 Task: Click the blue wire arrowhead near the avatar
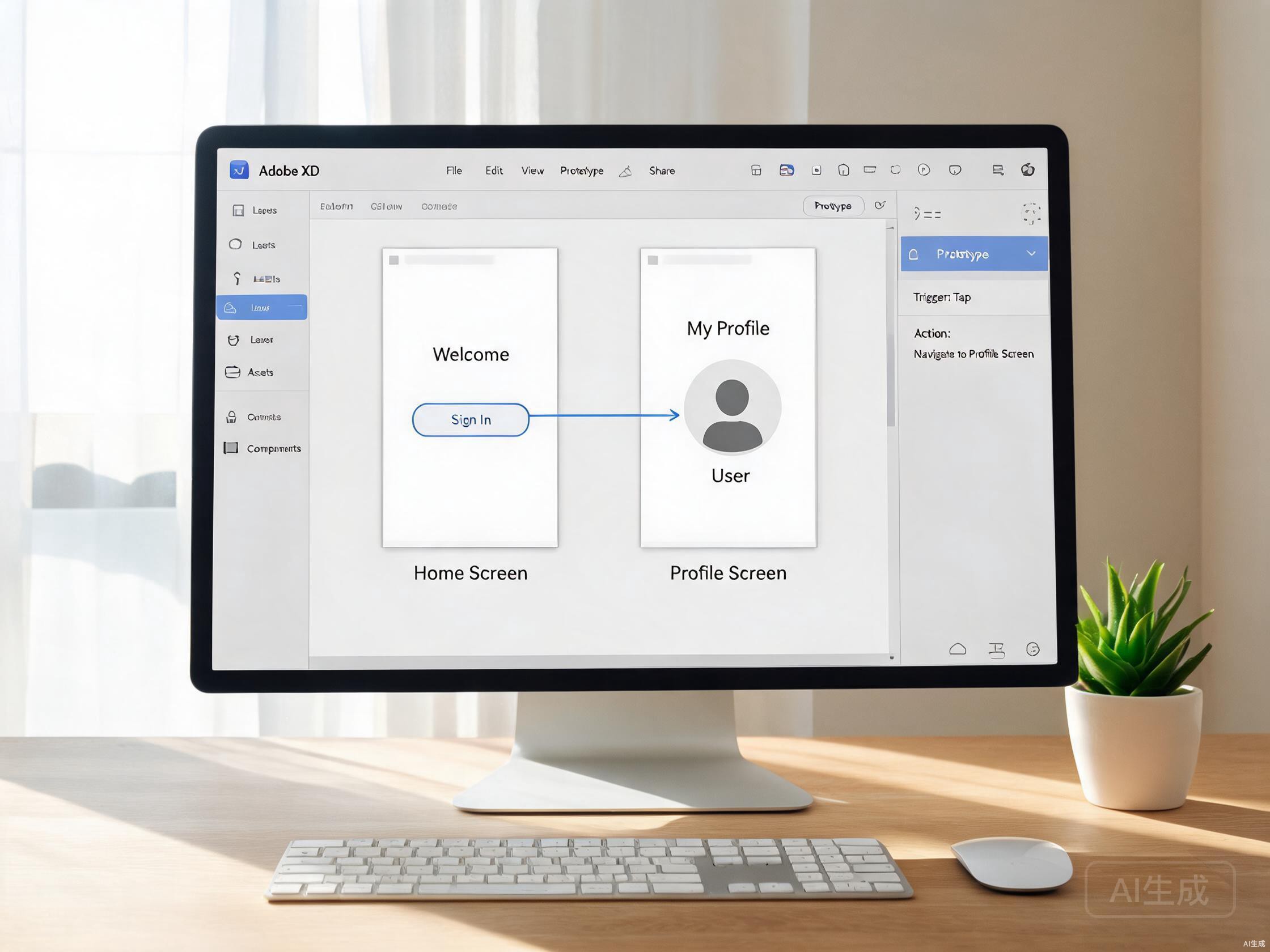675,415
